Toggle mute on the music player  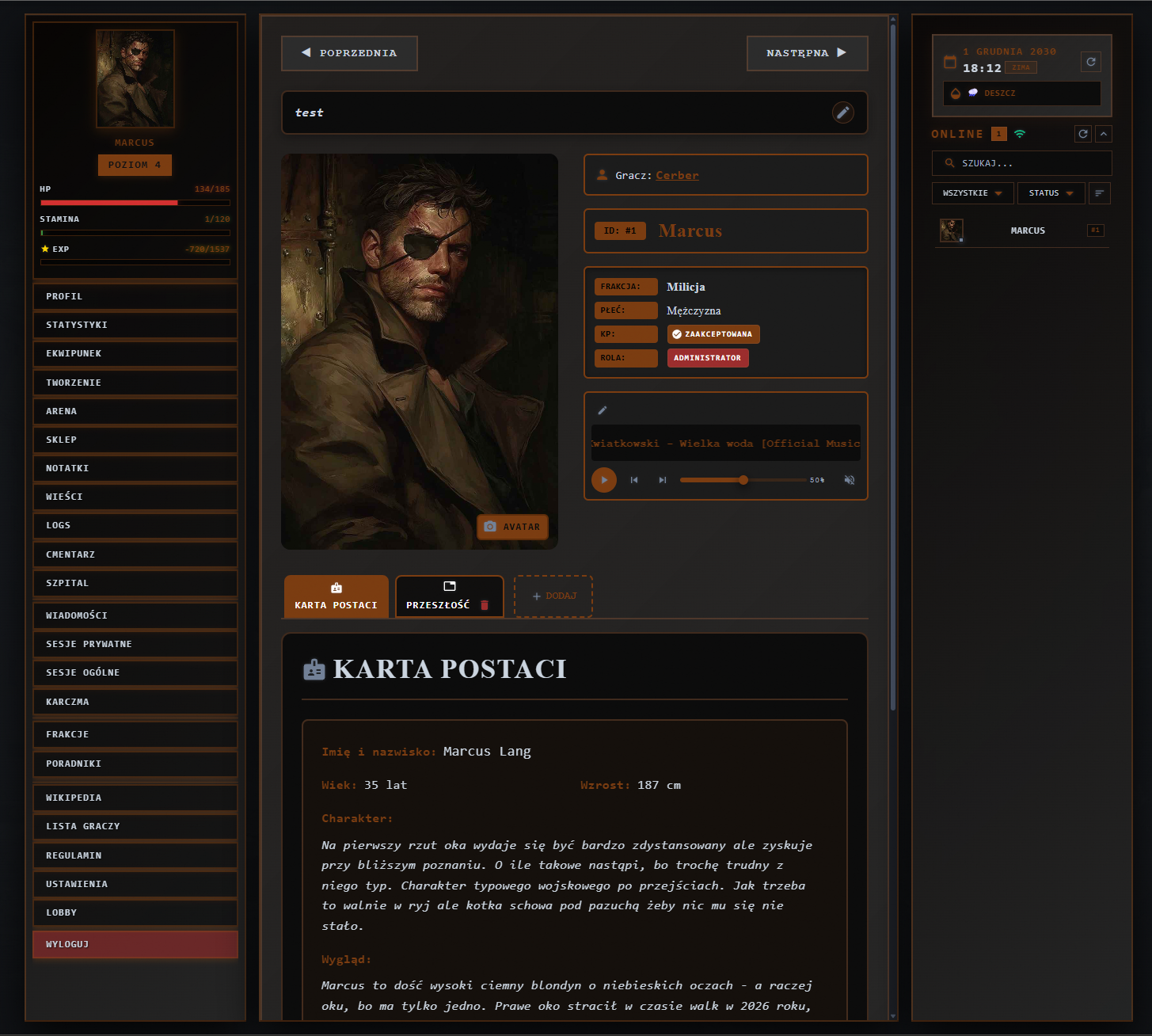[x=850, y=480]
